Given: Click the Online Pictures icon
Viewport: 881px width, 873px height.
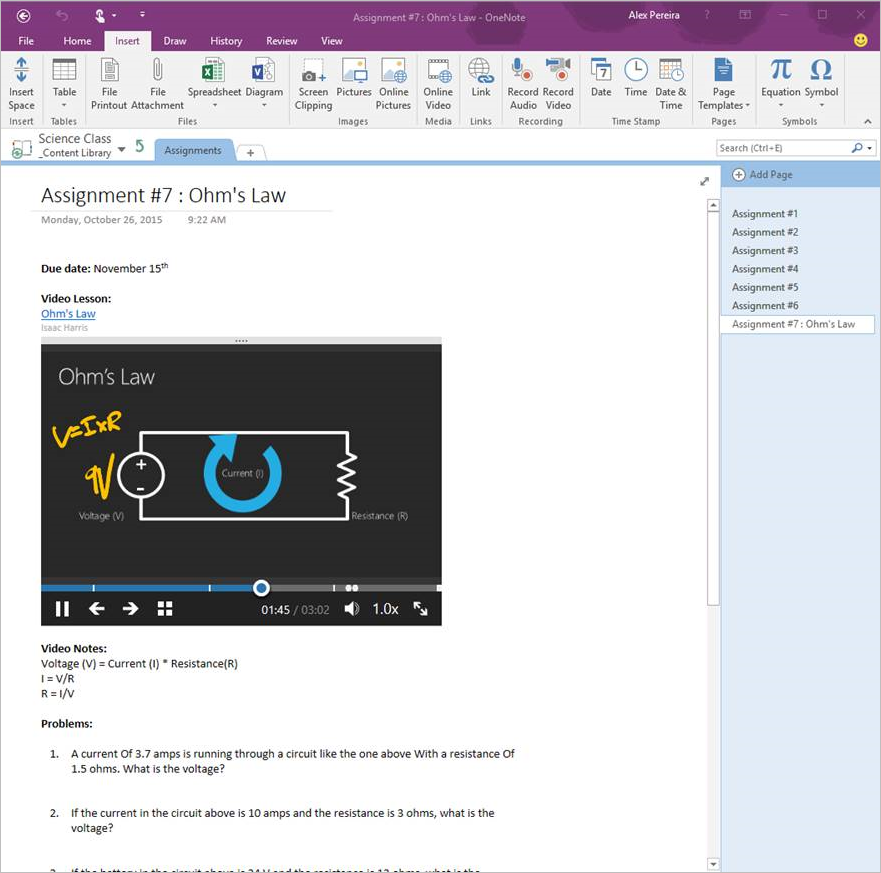Looking at the screenshot, I should click(393, 72).
